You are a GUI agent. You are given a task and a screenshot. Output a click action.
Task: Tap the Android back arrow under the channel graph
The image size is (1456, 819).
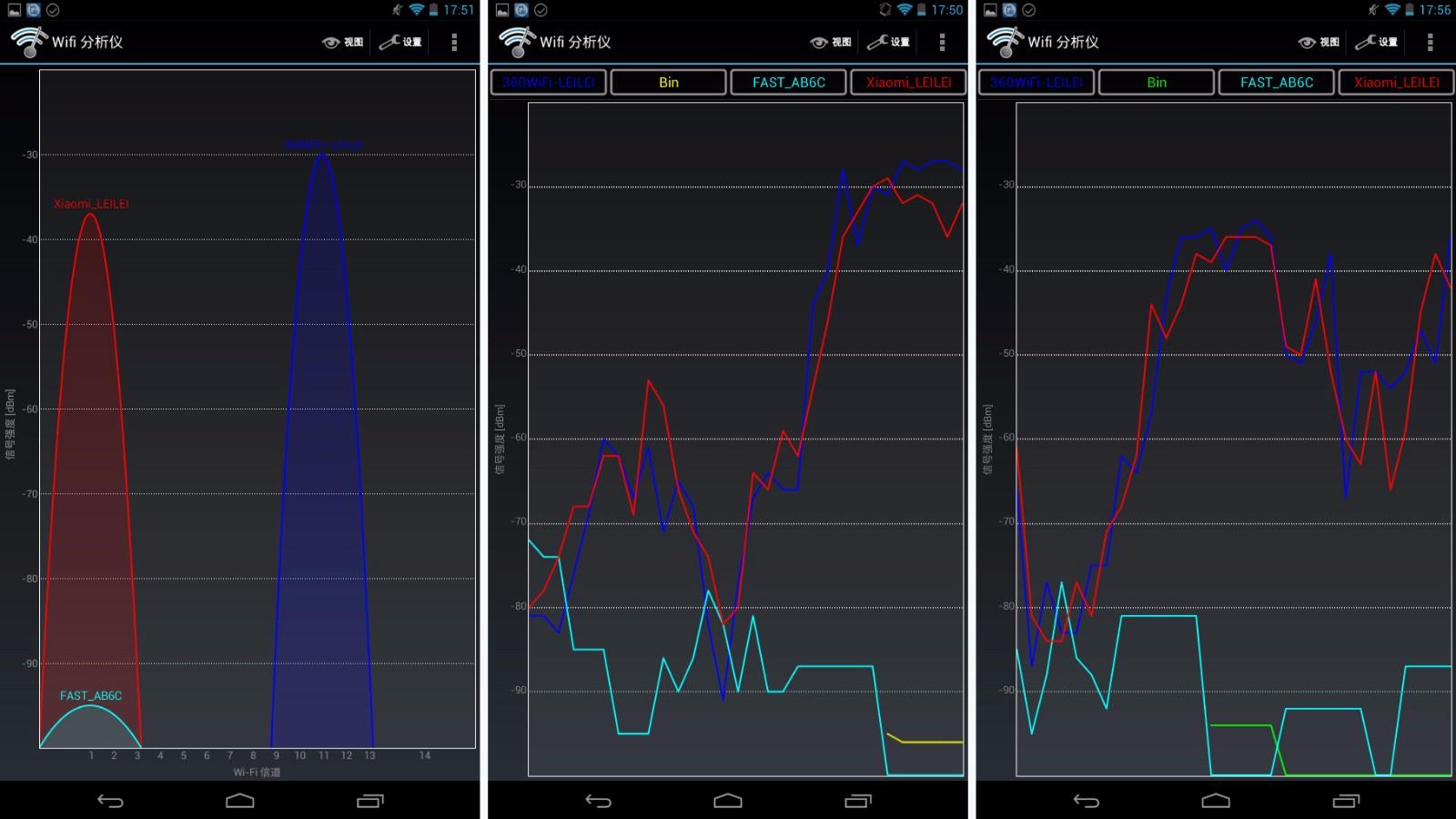[110, 801]
